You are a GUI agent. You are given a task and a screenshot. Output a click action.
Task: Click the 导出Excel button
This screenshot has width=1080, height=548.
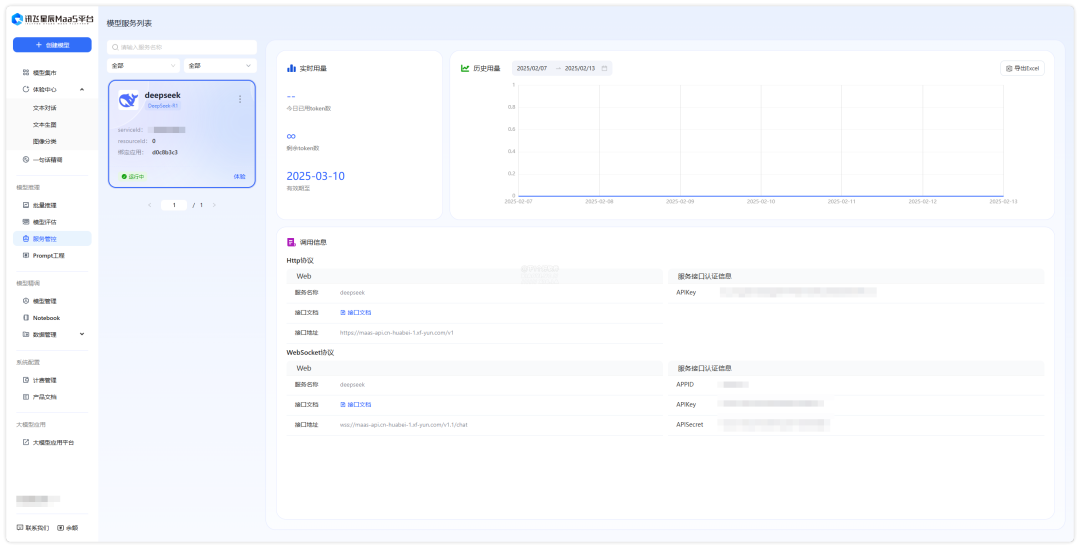[1023, 68]
